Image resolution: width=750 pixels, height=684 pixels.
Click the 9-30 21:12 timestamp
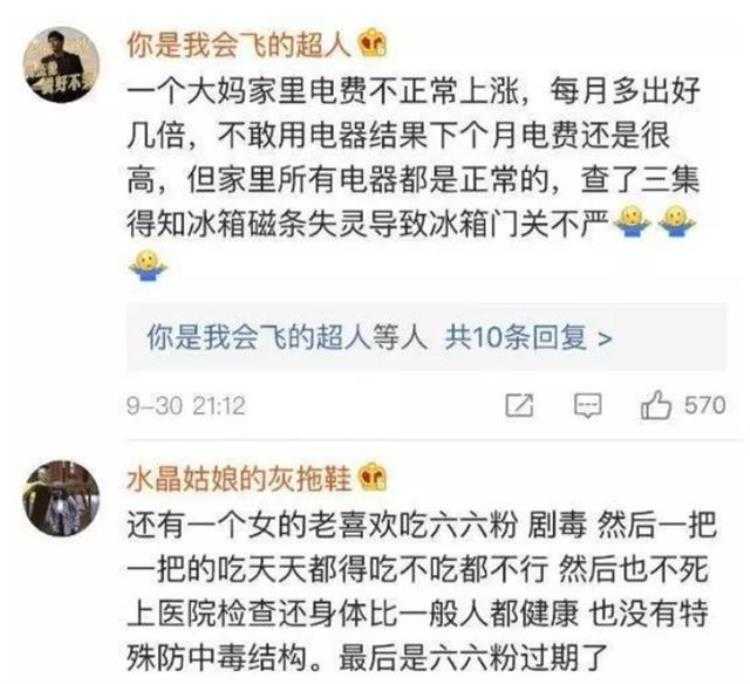coord(186,406)
